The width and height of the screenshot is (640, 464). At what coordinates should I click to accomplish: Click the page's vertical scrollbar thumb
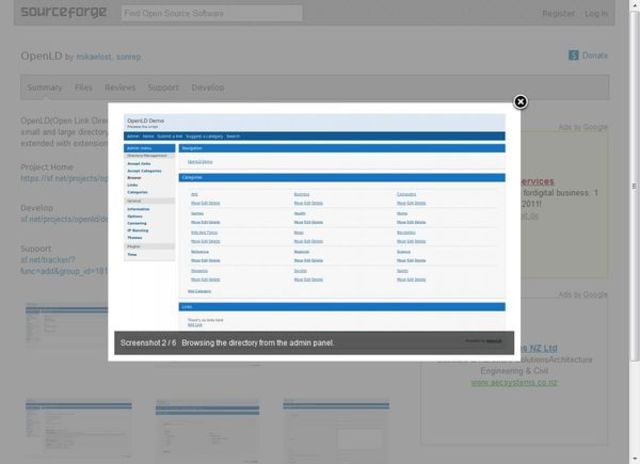coord(634,186)
